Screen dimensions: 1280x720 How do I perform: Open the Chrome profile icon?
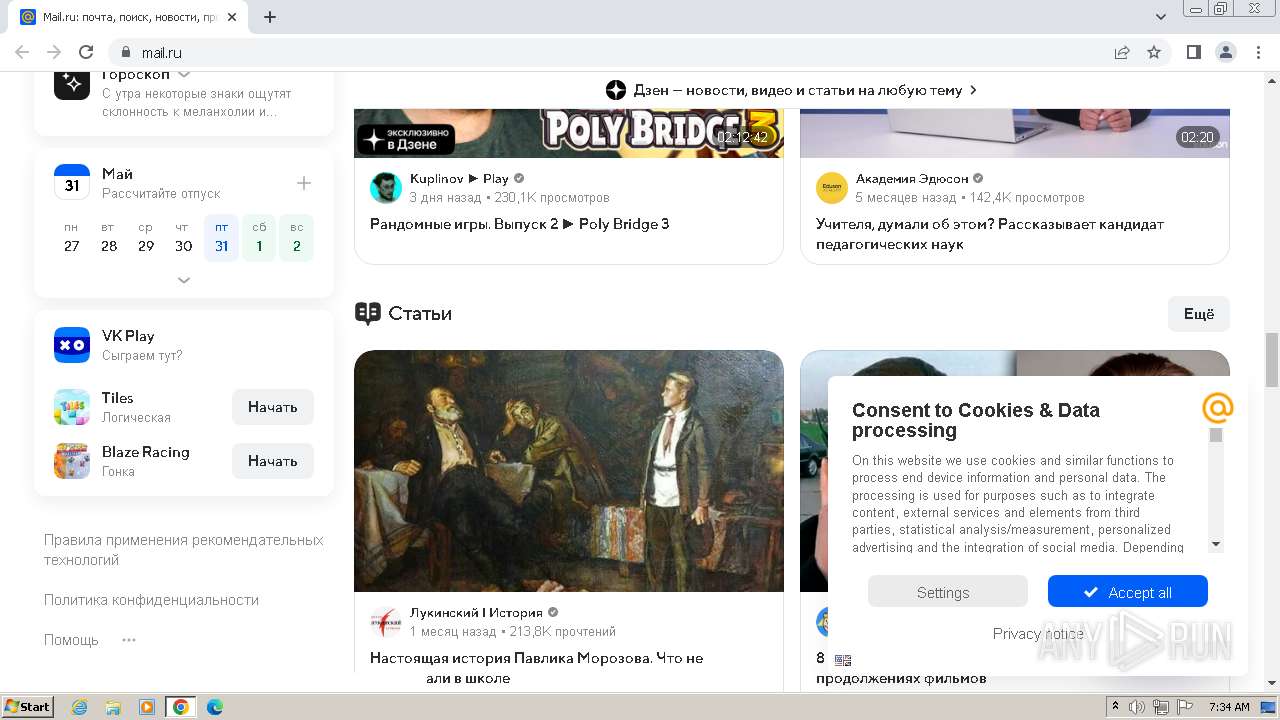click(1225, 52)
